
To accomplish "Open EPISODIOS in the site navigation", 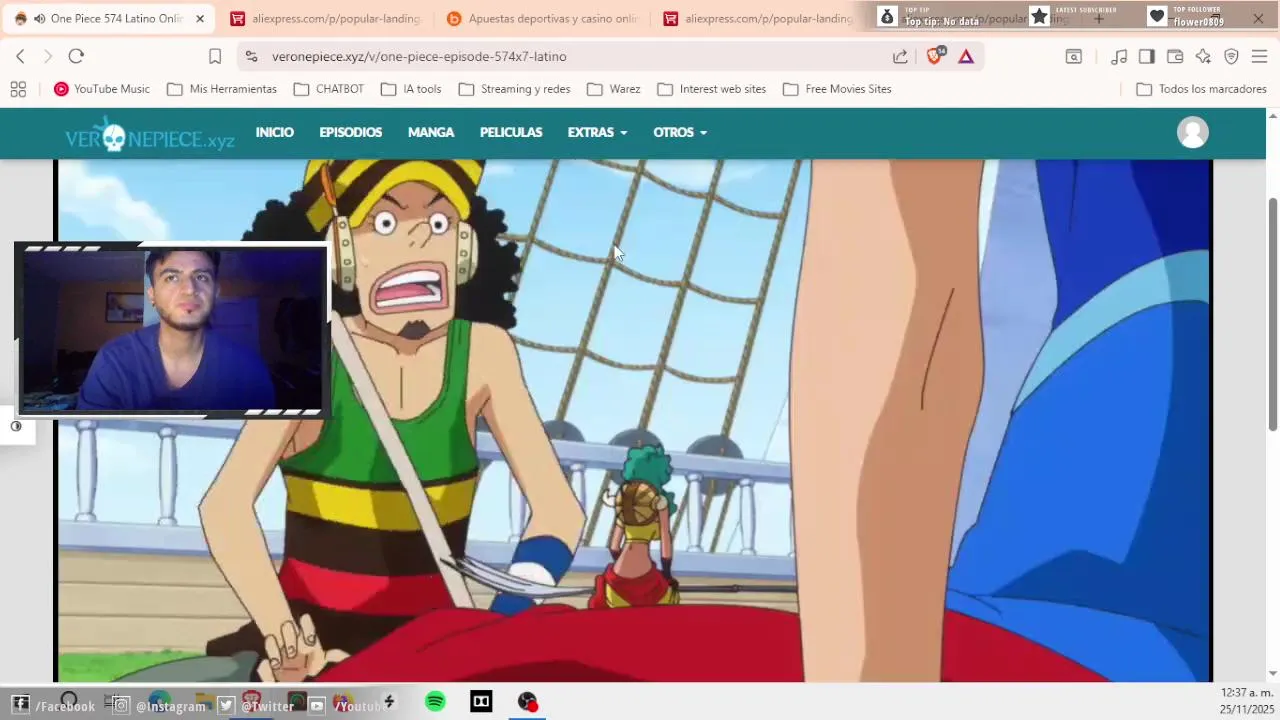I will 350,132.
